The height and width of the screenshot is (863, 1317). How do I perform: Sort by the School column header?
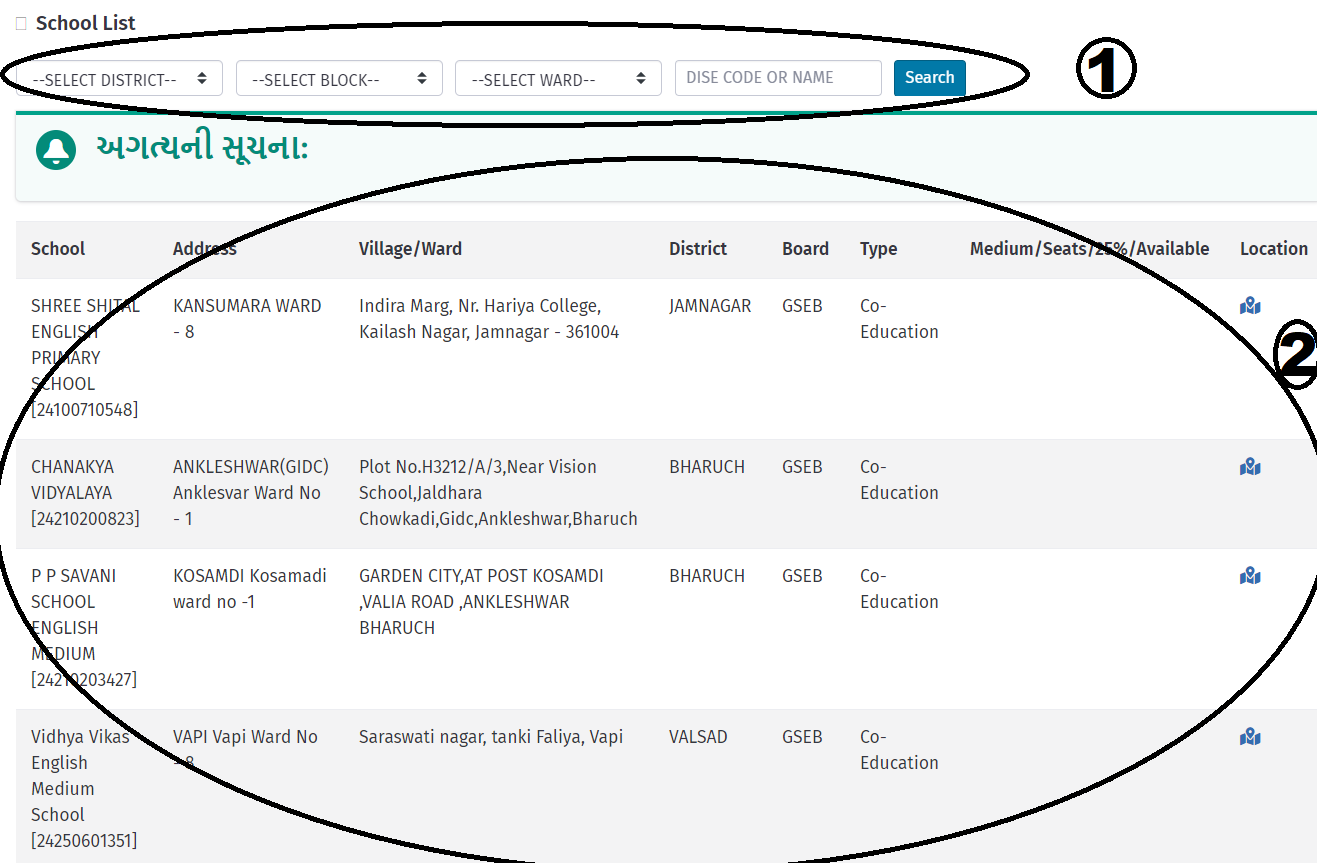(58, 248)
